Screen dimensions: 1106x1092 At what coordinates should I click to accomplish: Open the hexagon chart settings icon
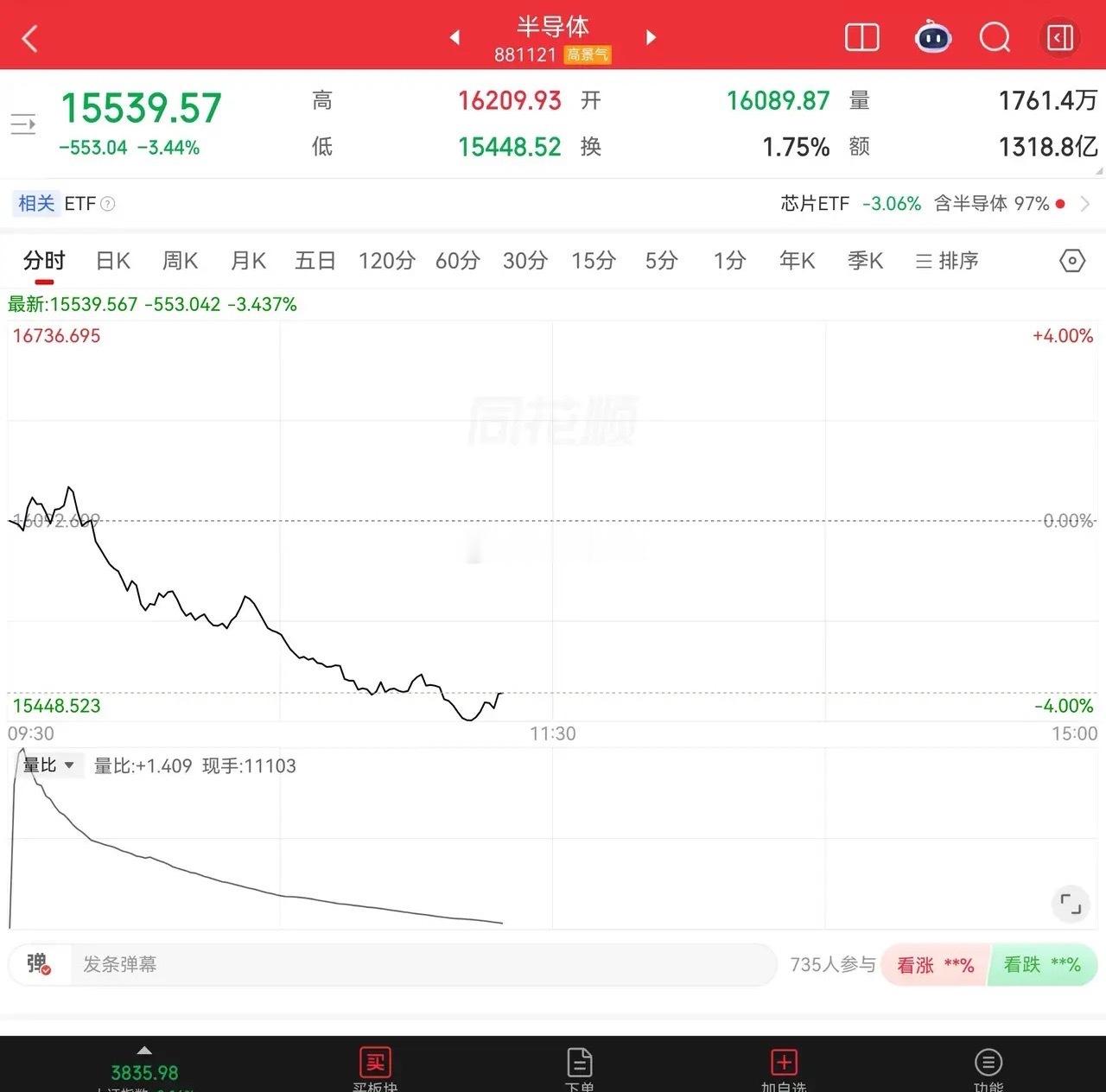coord(1072,261)
